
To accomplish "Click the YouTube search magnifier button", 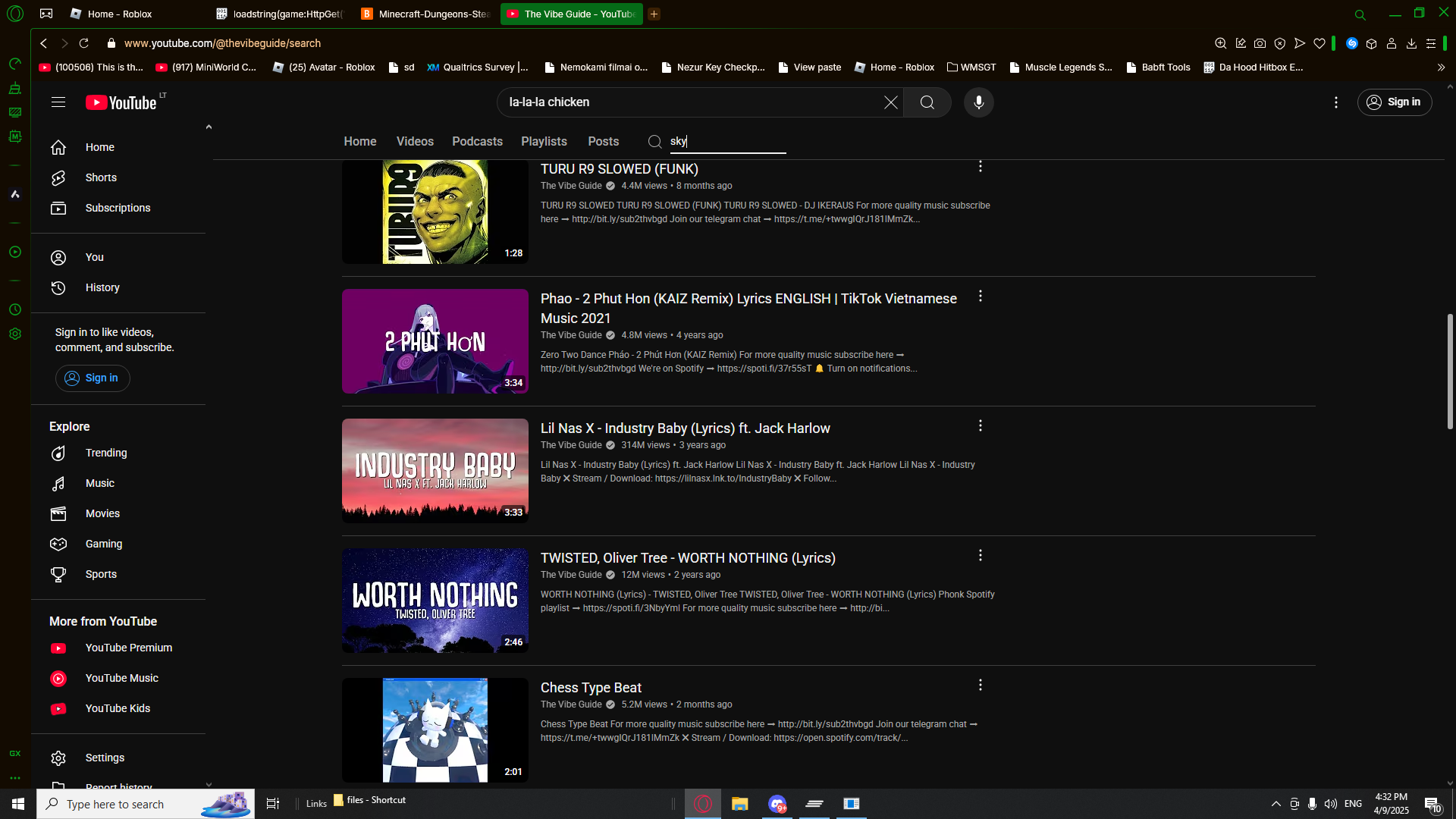I will click(927, 102).
